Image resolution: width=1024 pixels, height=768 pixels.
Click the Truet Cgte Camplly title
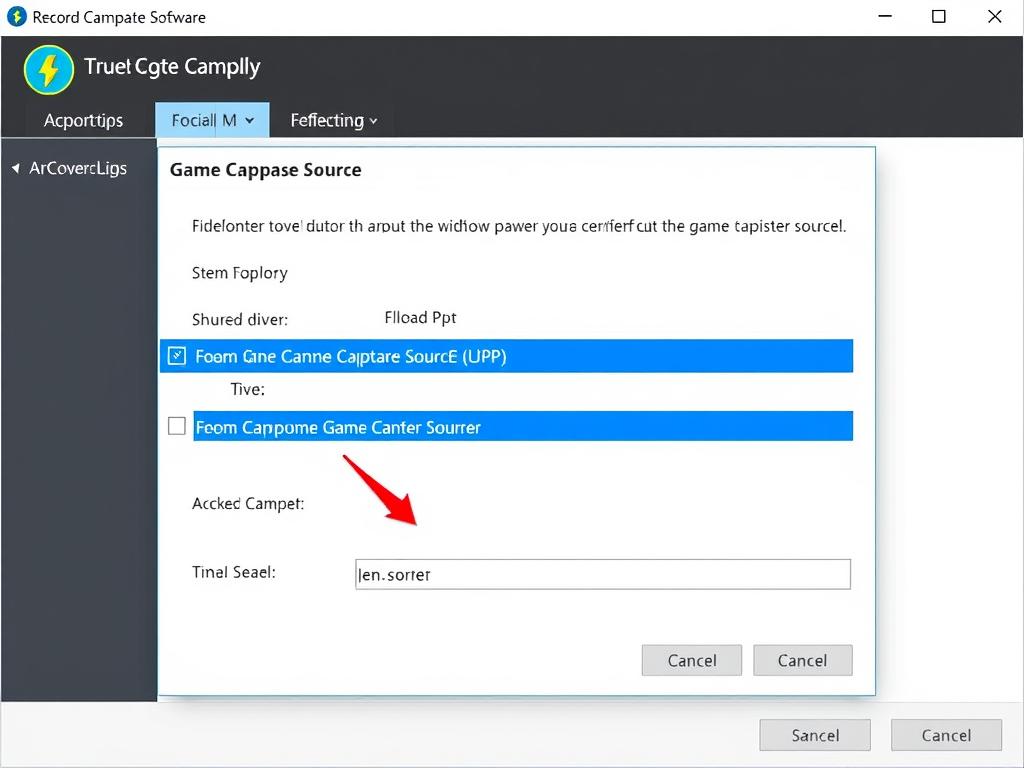point(172,67)
